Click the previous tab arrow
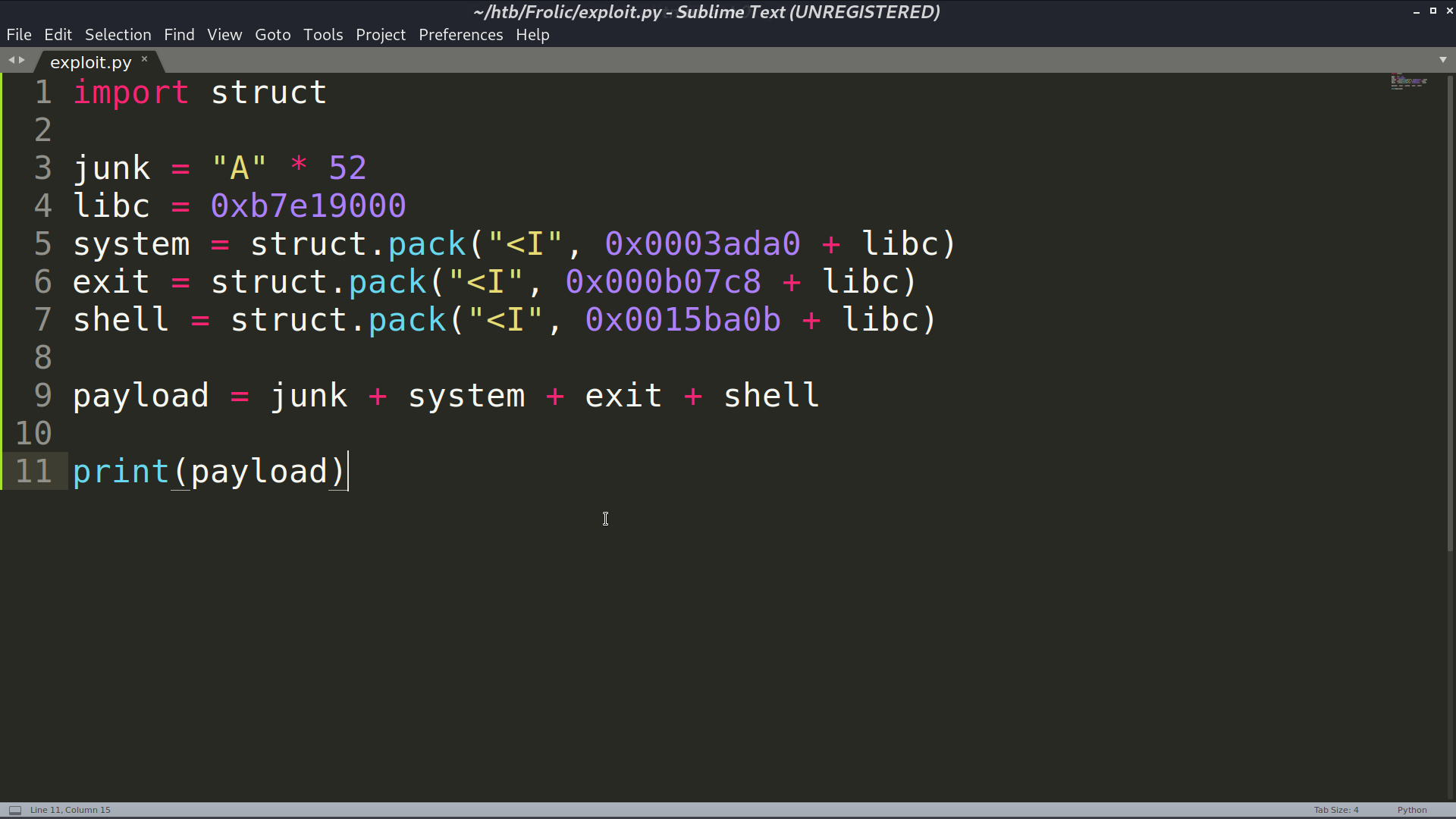1456x819 pixels. pyautogui.click(x=11, y=60)
